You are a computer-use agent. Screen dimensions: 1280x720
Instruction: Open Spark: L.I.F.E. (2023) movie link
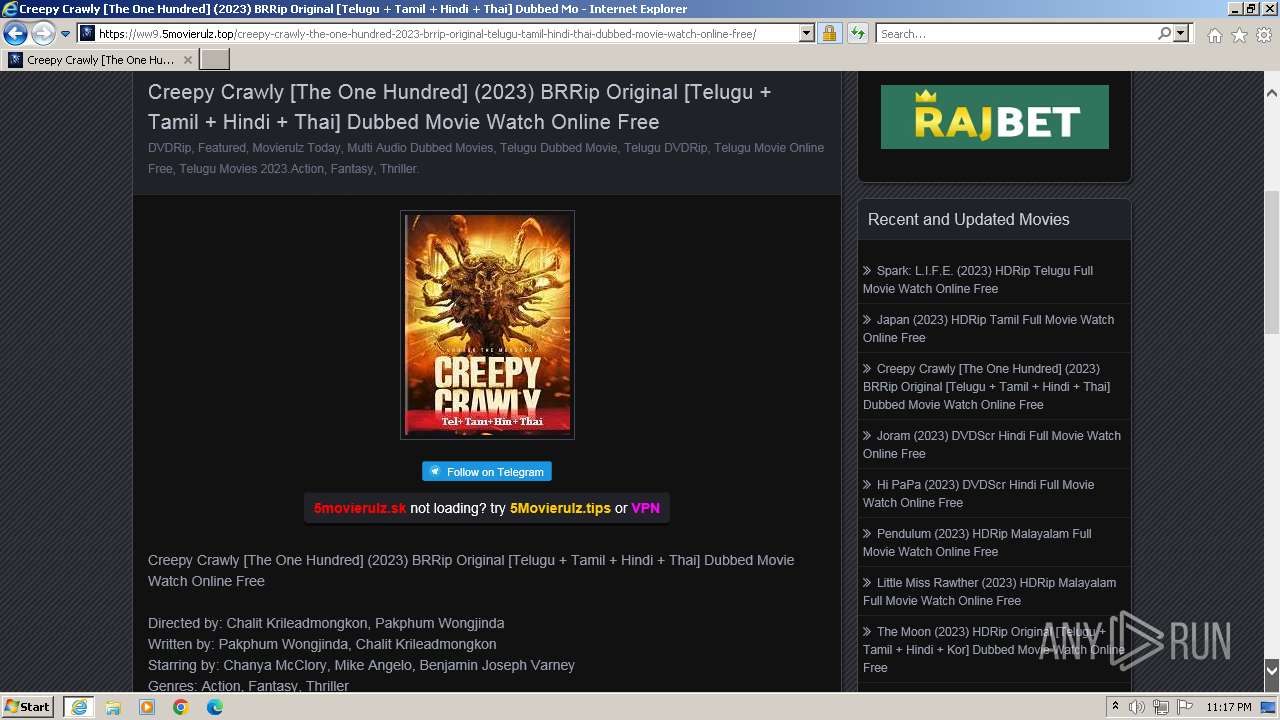[x=978, y=280]
